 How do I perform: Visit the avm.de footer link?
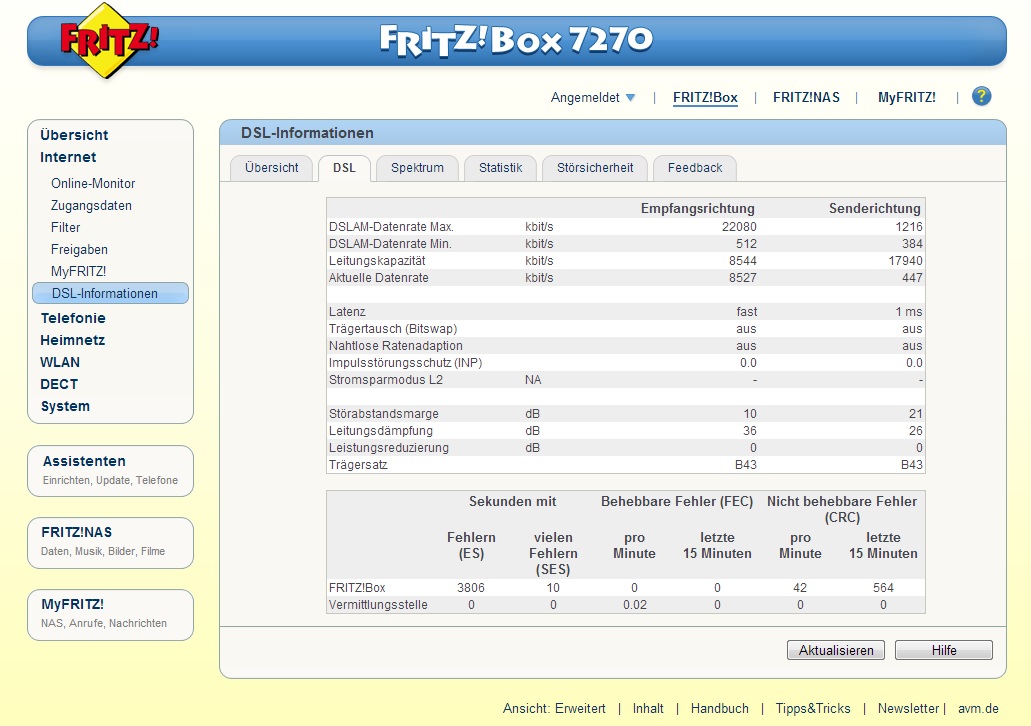pos(978,708)
